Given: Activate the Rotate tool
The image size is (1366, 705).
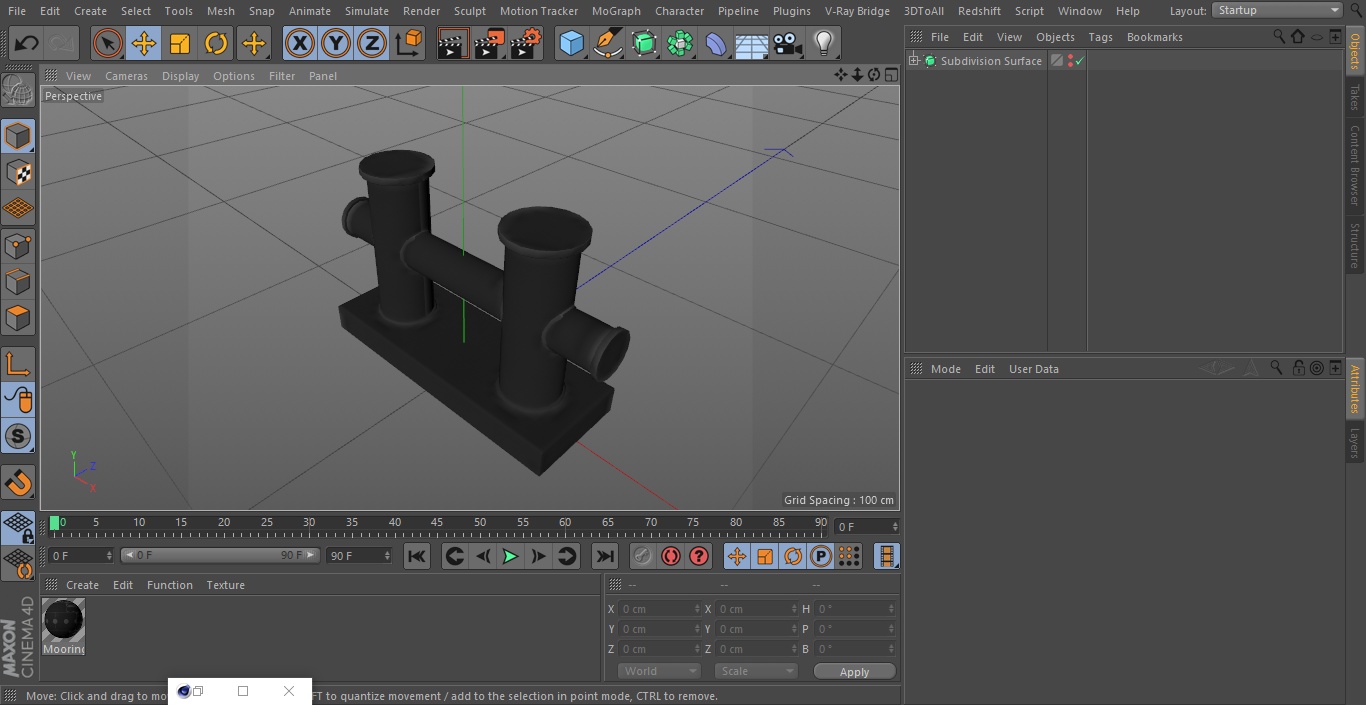Looking at the screenshot, I should [216, 44].
